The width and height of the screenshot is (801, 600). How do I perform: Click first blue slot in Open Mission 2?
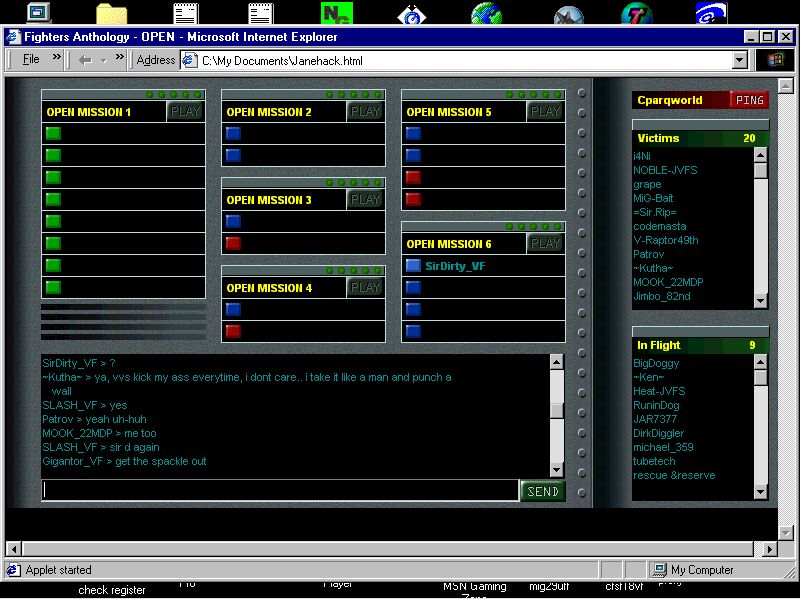[x=233, y=134]
